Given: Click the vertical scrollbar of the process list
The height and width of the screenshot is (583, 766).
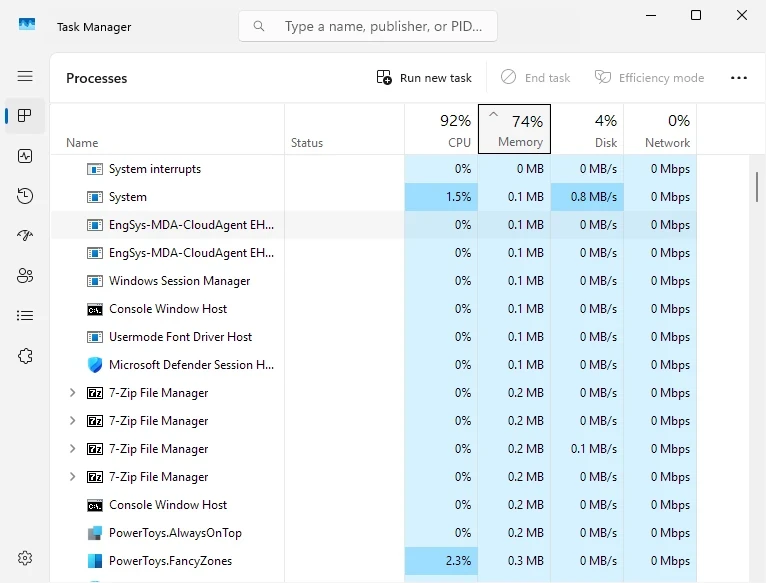Looking at the screenshot, I should (757, 187).
